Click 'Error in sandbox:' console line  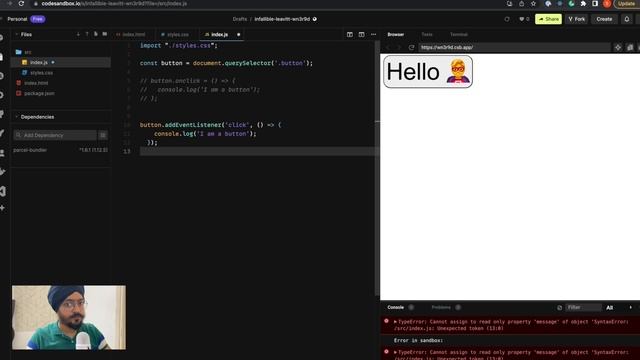[x=418, y=340]
